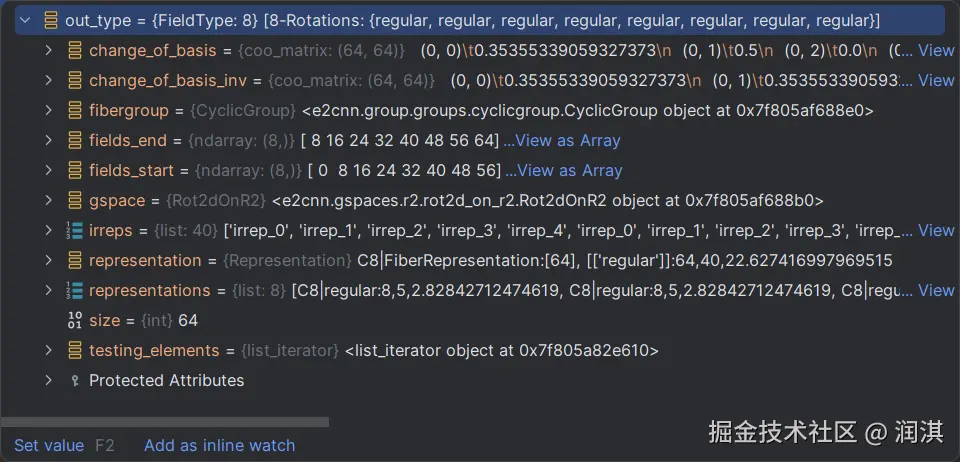The image size is (960, 462).
Task: Click the object icon next to gspace
Action: (75, 200)
